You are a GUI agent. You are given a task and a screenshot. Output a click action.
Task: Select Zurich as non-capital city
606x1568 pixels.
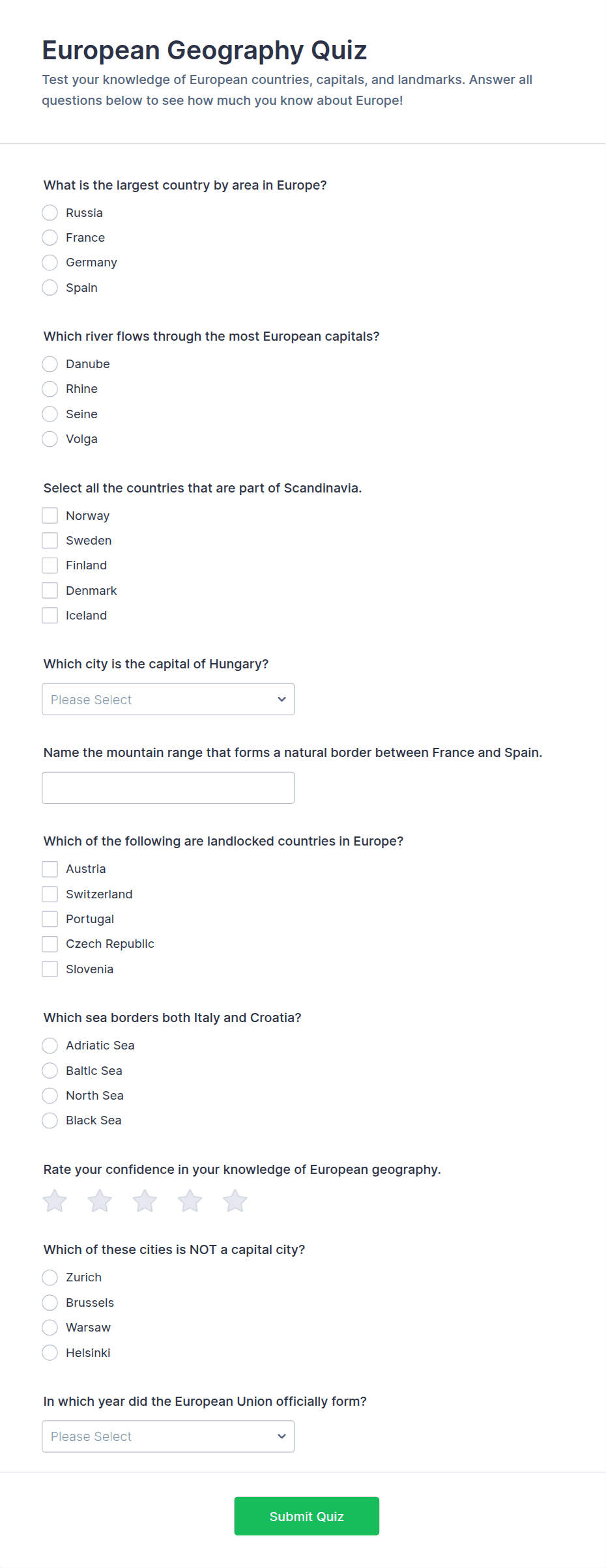(x=50, y=1277)
